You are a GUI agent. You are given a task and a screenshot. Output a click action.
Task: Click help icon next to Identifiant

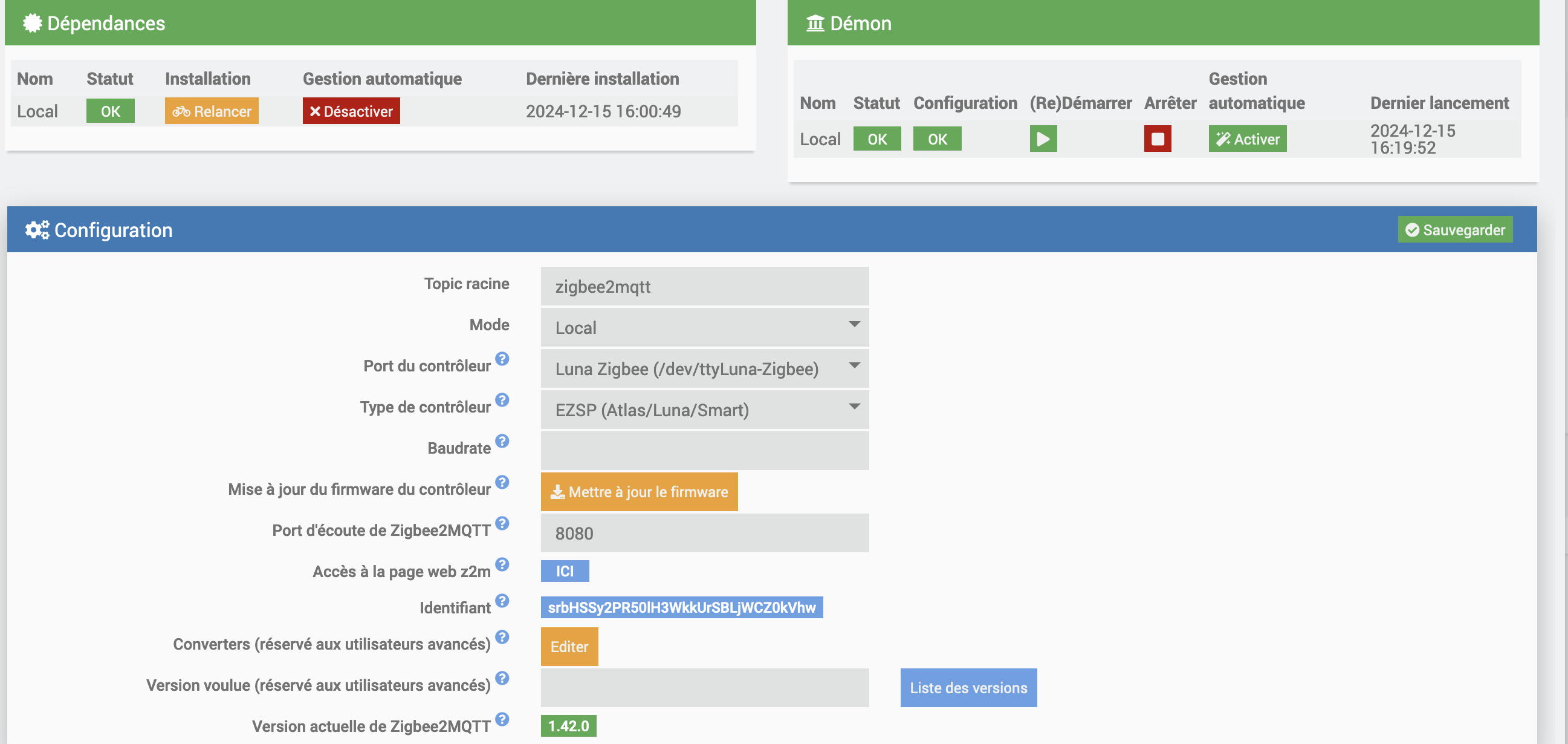(x=502, y=601)
